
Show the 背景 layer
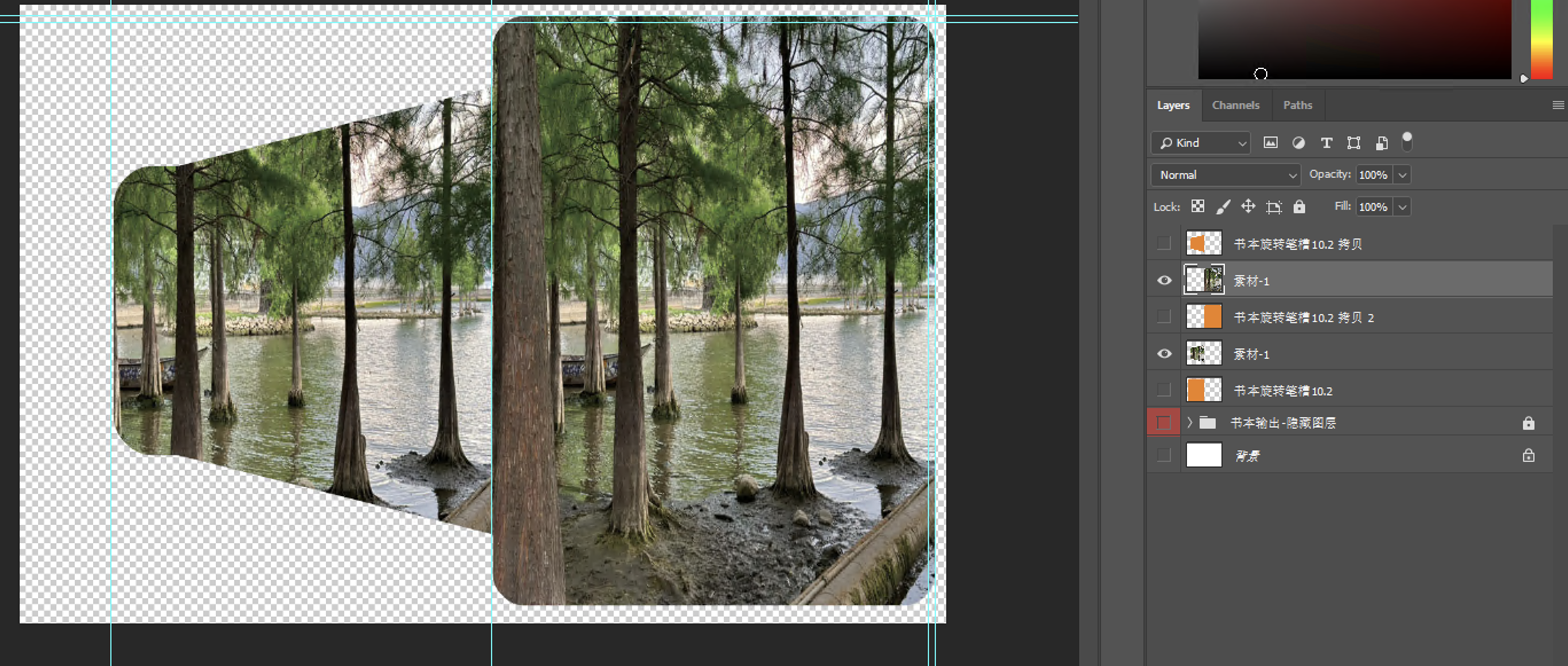[x=1164, y=455]
